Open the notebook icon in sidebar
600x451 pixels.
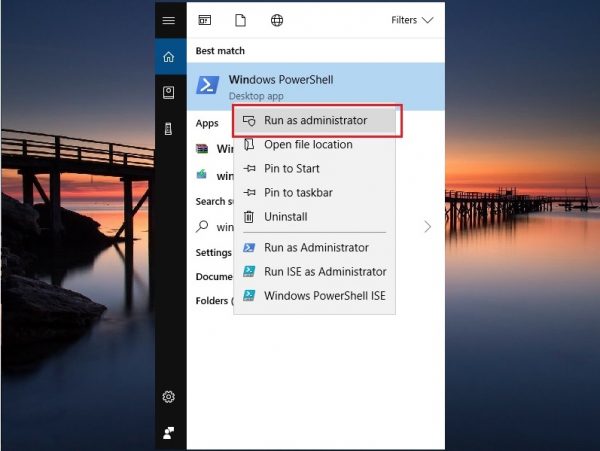tap(169, 93)
